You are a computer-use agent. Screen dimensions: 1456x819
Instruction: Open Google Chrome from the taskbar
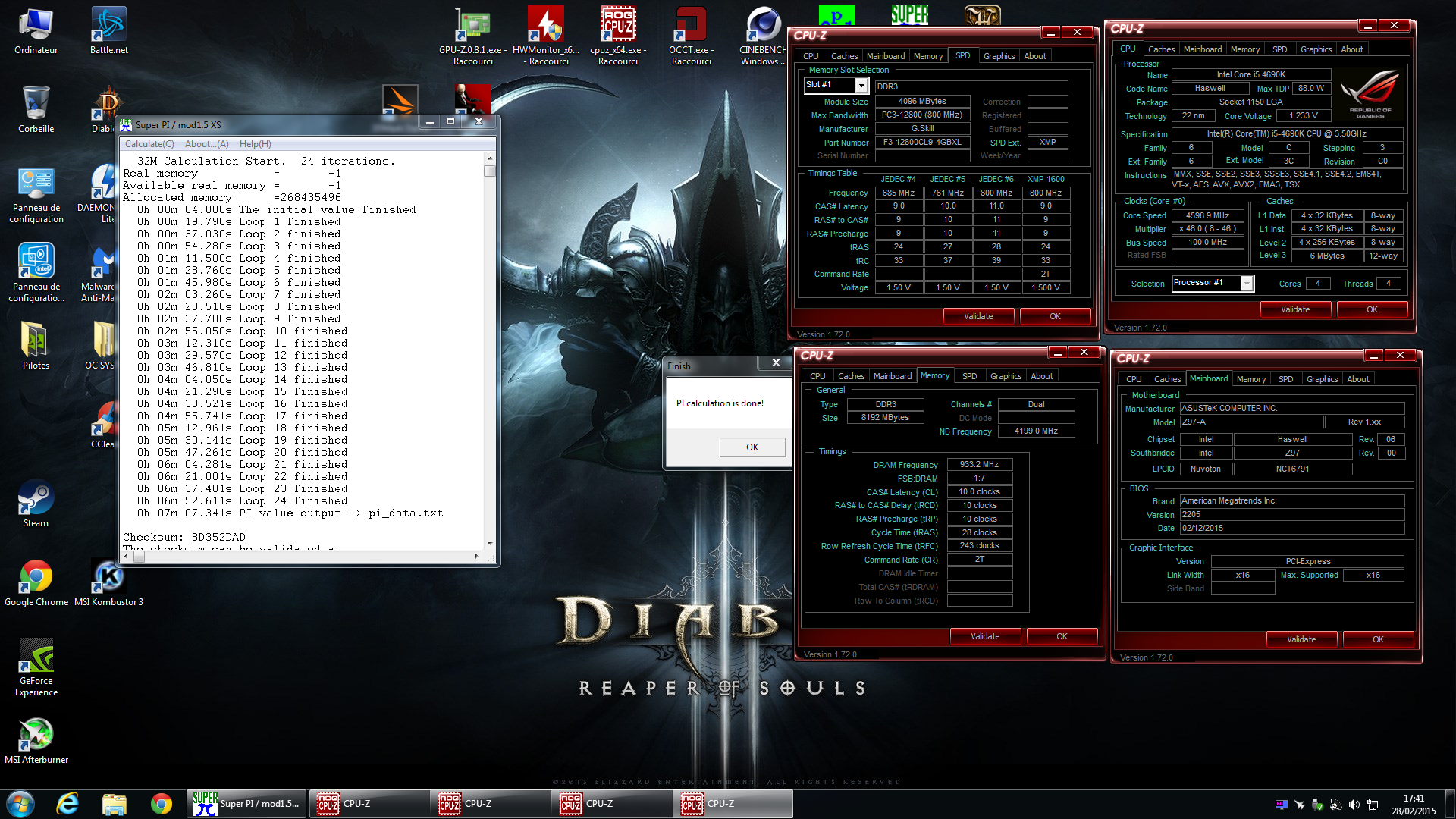161,804
